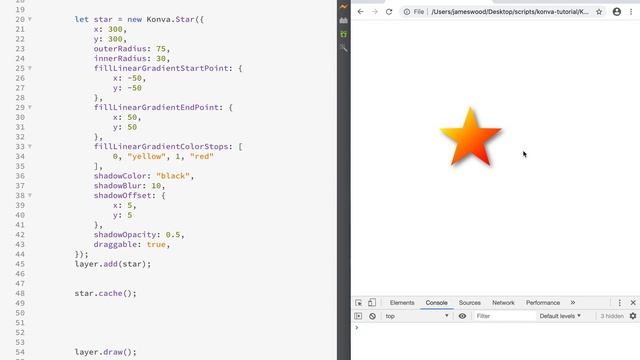The height and width of the screenshot is (360, 640).
Task: Activate the DevTools inspect element picker
Action: point(358,303)
